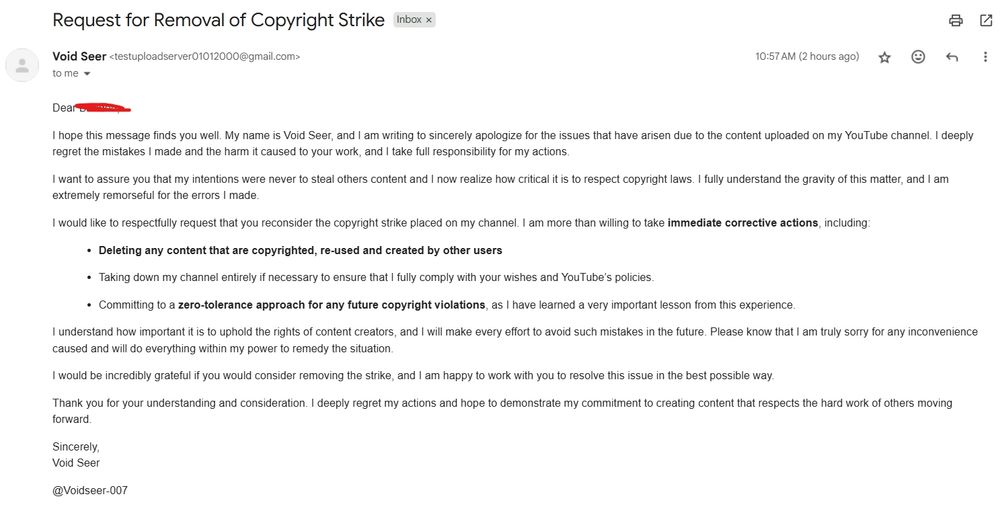This screenshot has height=519, width=1000.
Task: Click the 'Sincerely,' closing line
Action: coord(76,447)
